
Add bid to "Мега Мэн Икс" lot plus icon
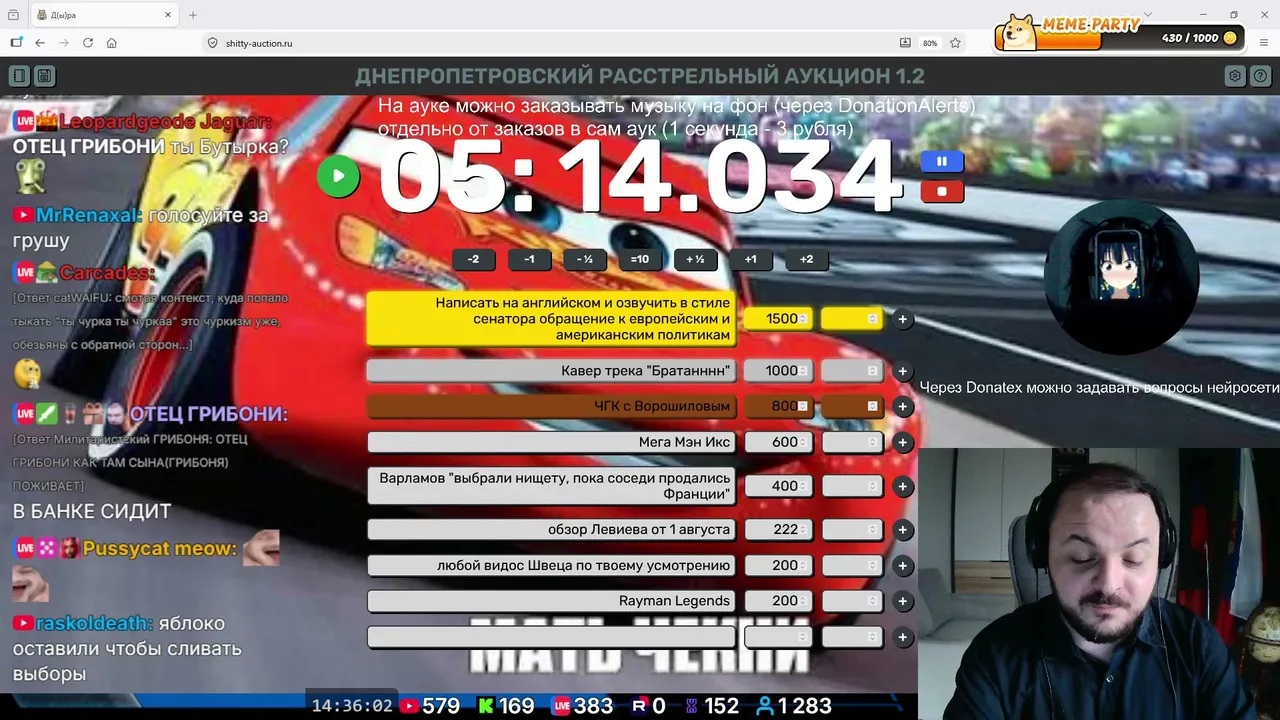point(902,442)
